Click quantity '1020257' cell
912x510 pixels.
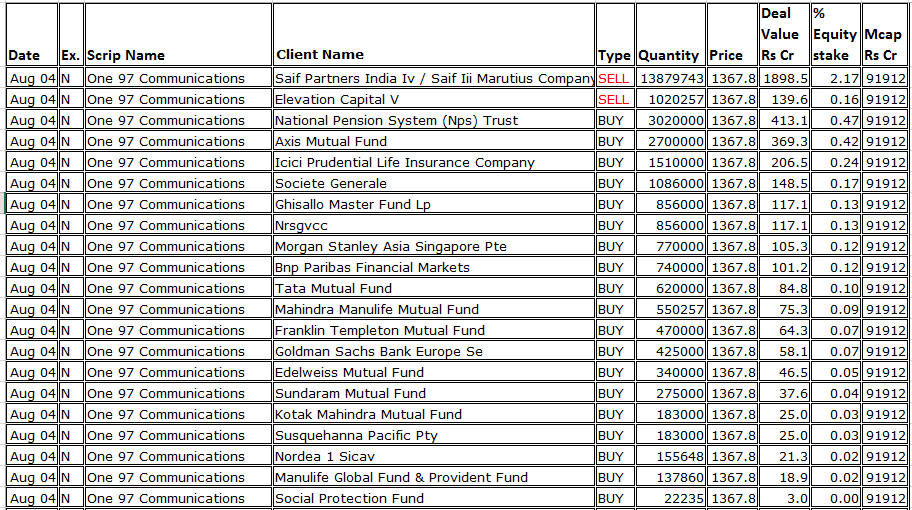click(671, 99)
